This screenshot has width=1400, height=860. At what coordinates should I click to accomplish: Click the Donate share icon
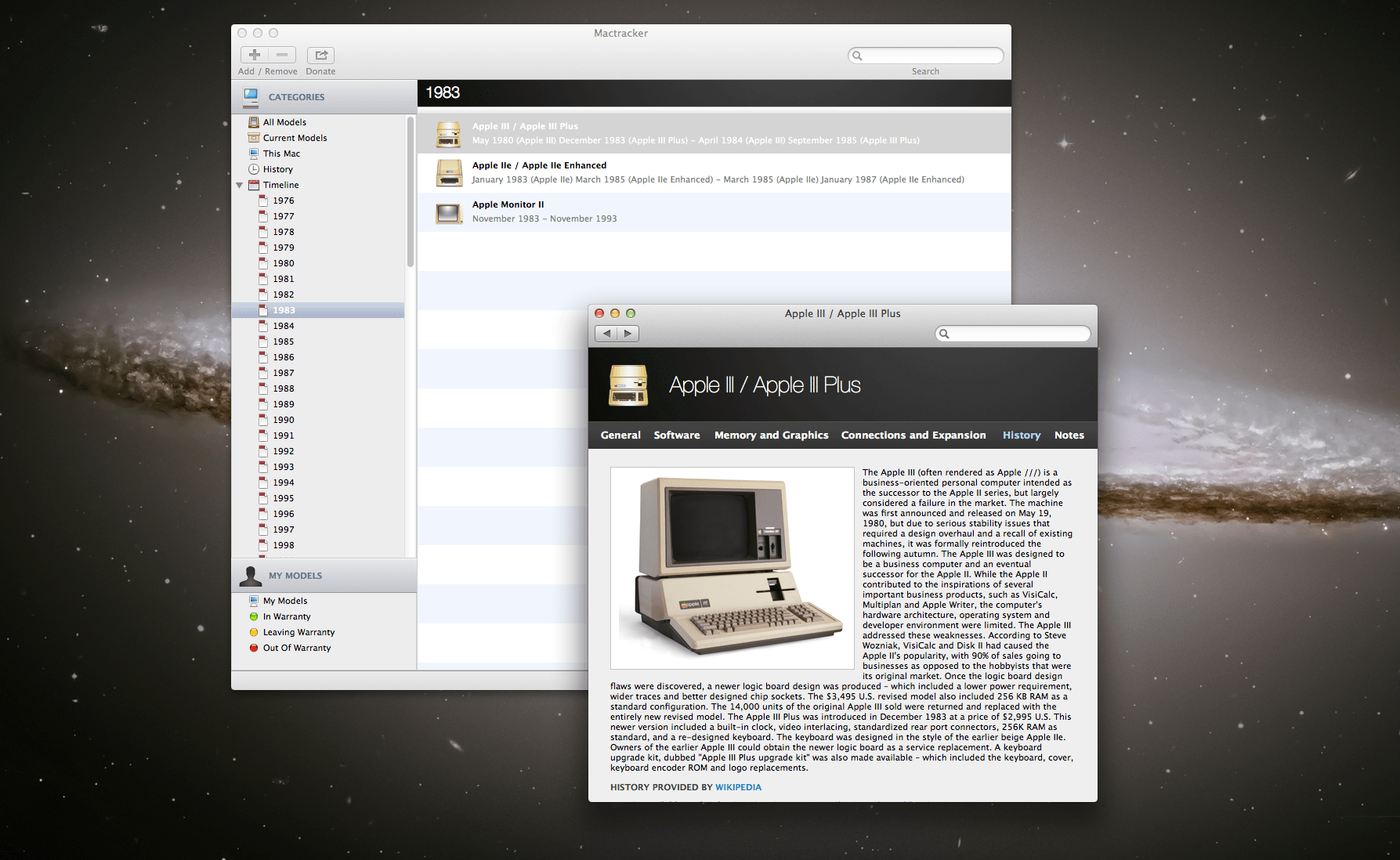pos(320,54)
